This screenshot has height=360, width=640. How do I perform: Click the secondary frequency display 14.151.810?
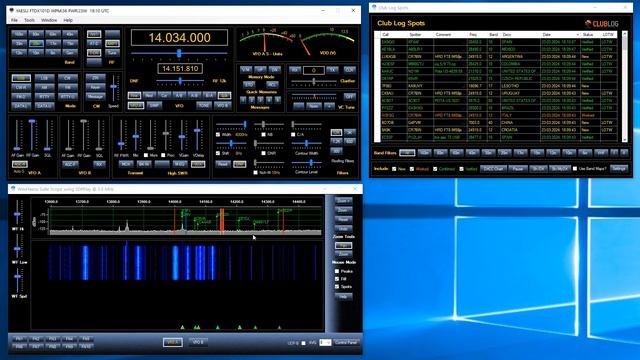[x=180, y=69]
